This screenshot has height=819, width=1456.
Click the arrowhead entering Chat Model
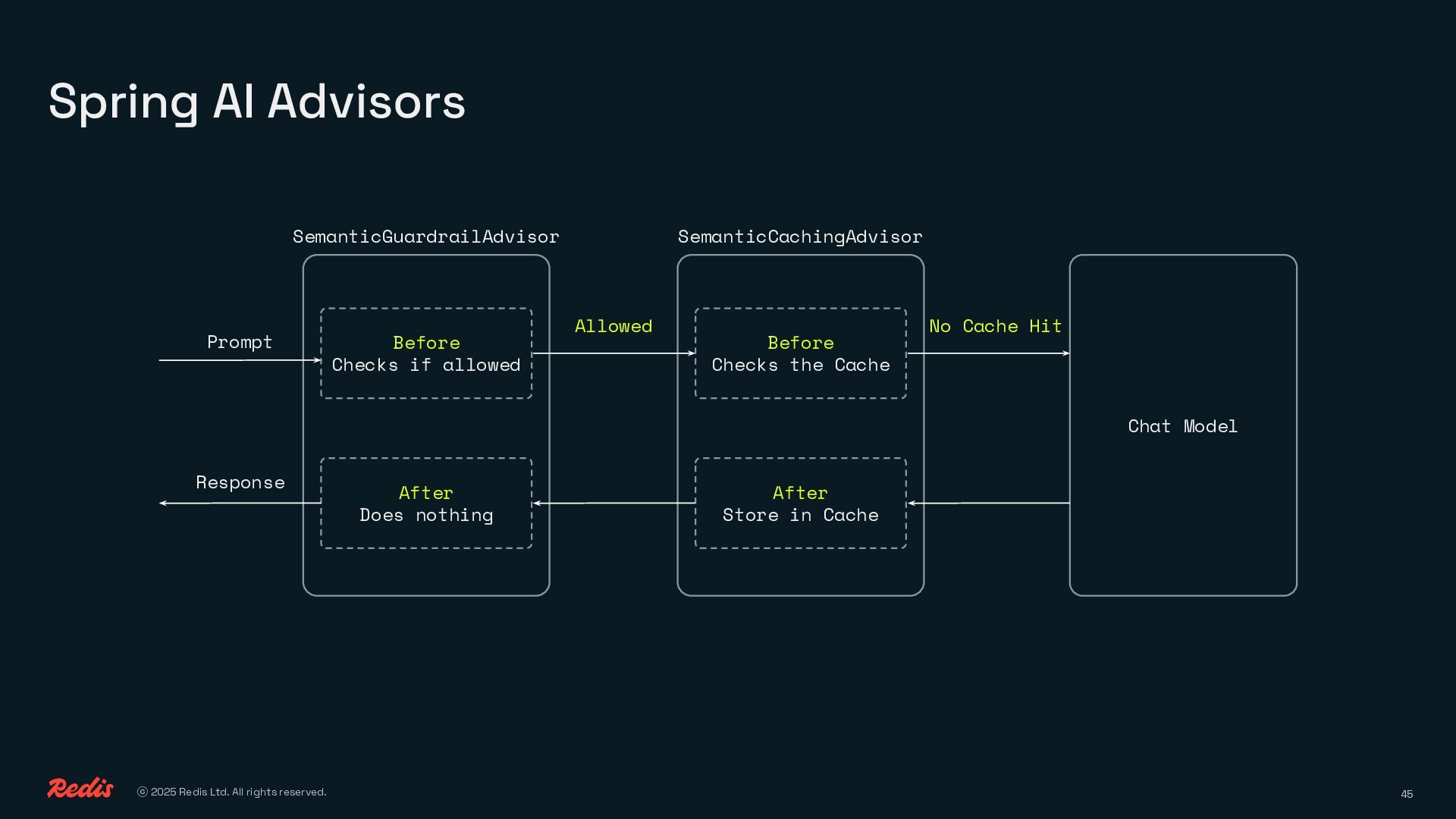(1065, 353)
